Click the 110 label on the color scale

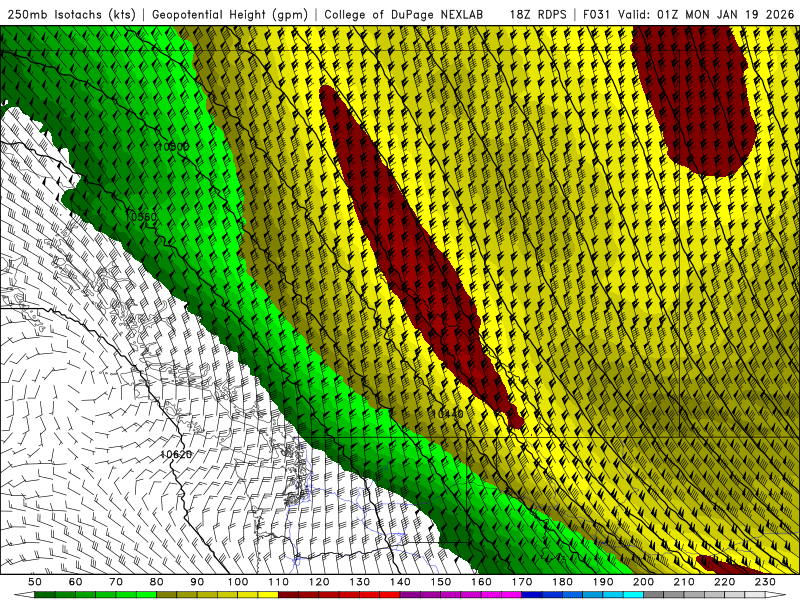pos(279,582)
